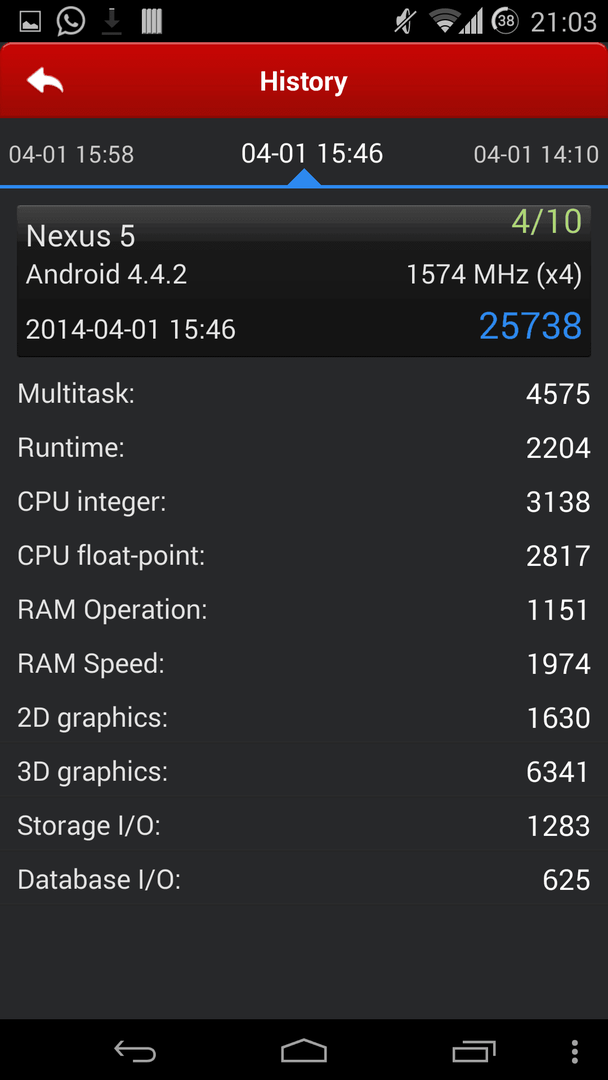Select the 3D graphics score row

click(304, 771)
